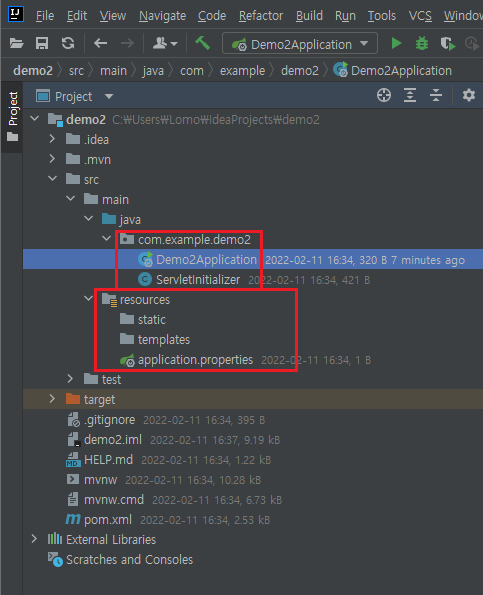Open the user profile icon dropdown
The width and height of the screenshot is (483, 595).
point(165,44)
